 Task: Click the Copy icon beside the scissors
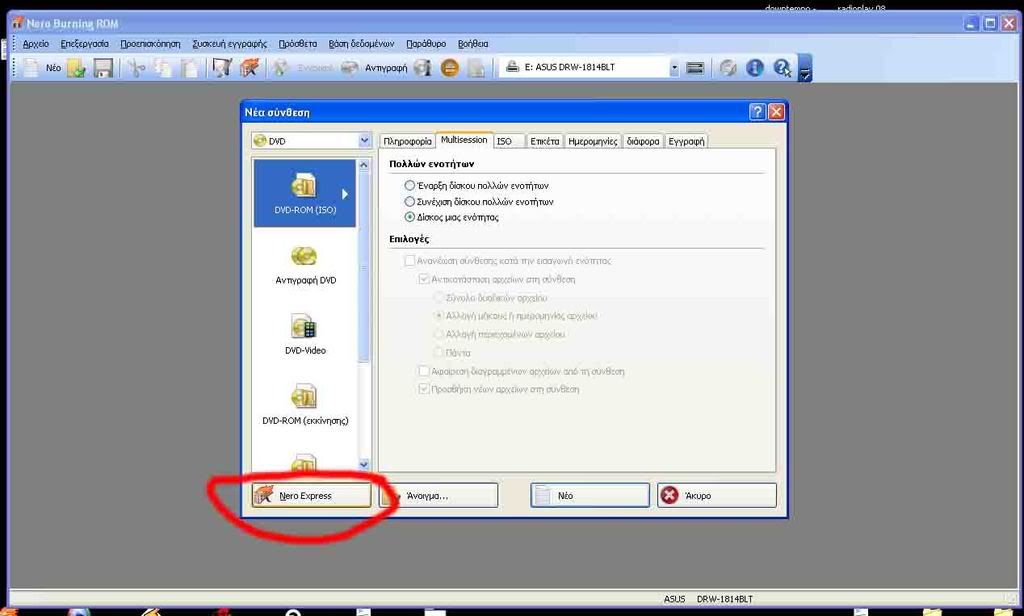pyautogui.click(x=163, y=67)
